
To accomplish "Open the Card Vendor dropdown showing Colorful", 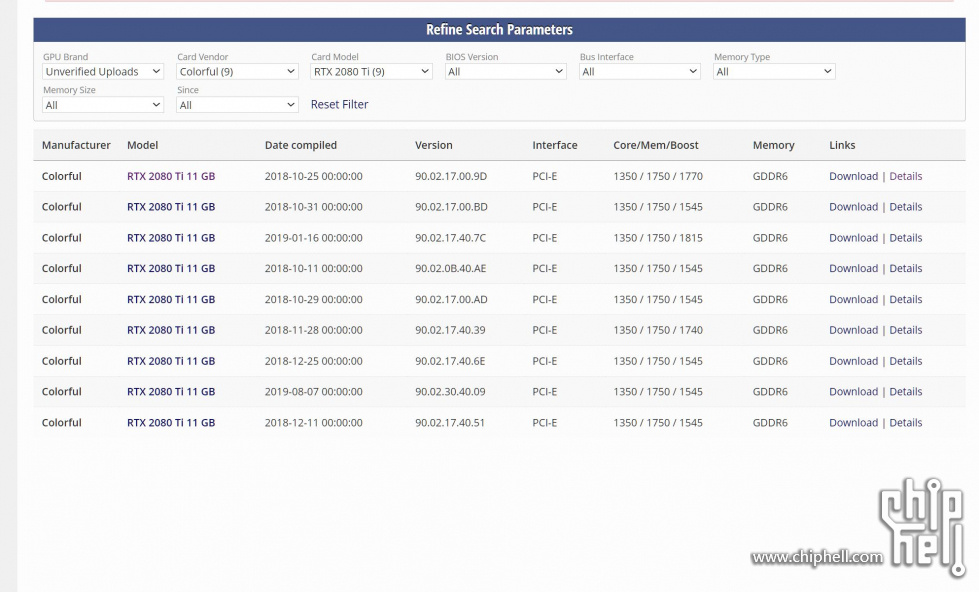I will tap(237, 72).
